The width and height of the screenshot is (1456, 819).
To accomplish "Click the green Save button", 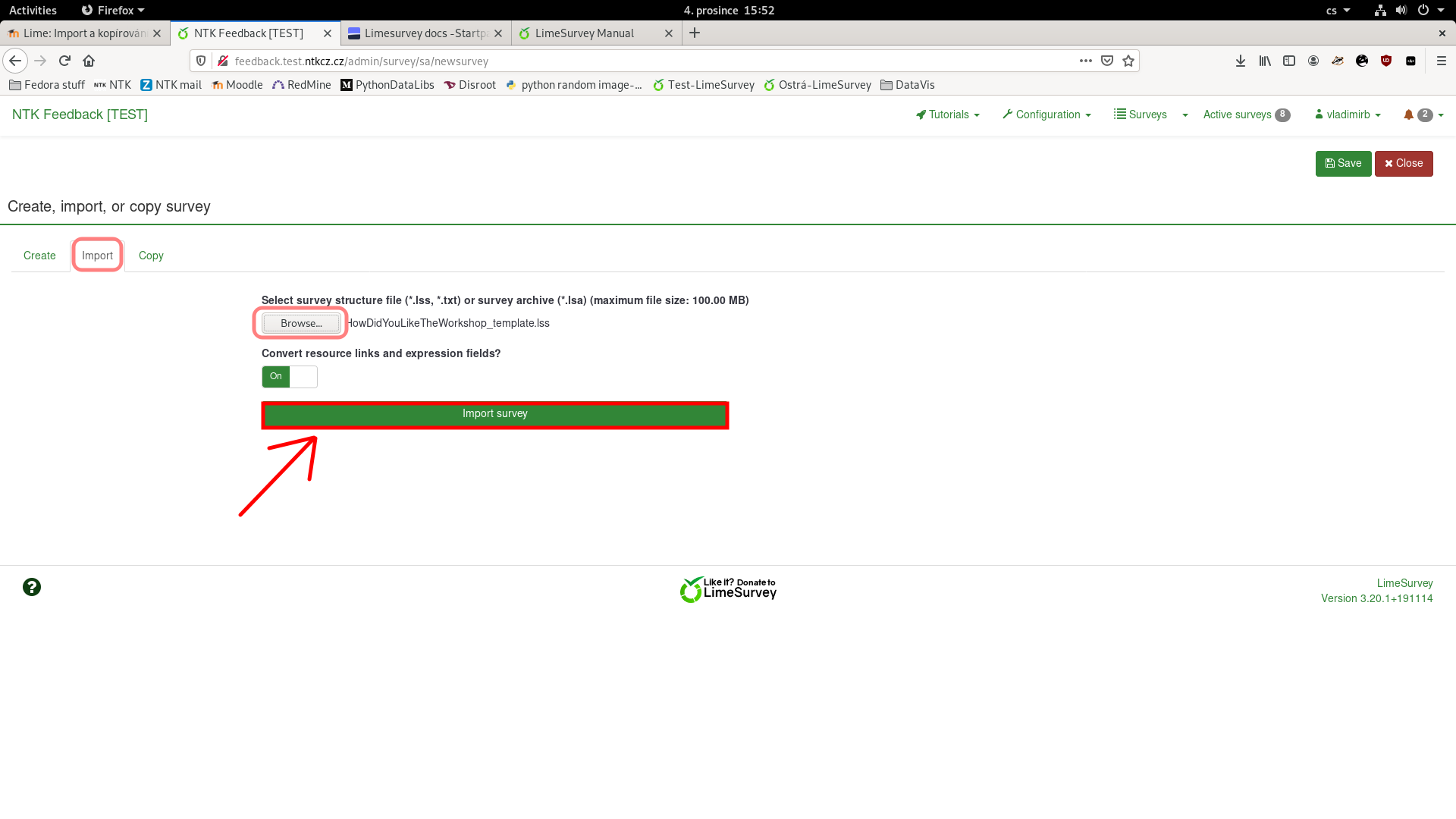I will click(x=1343, y=163).
